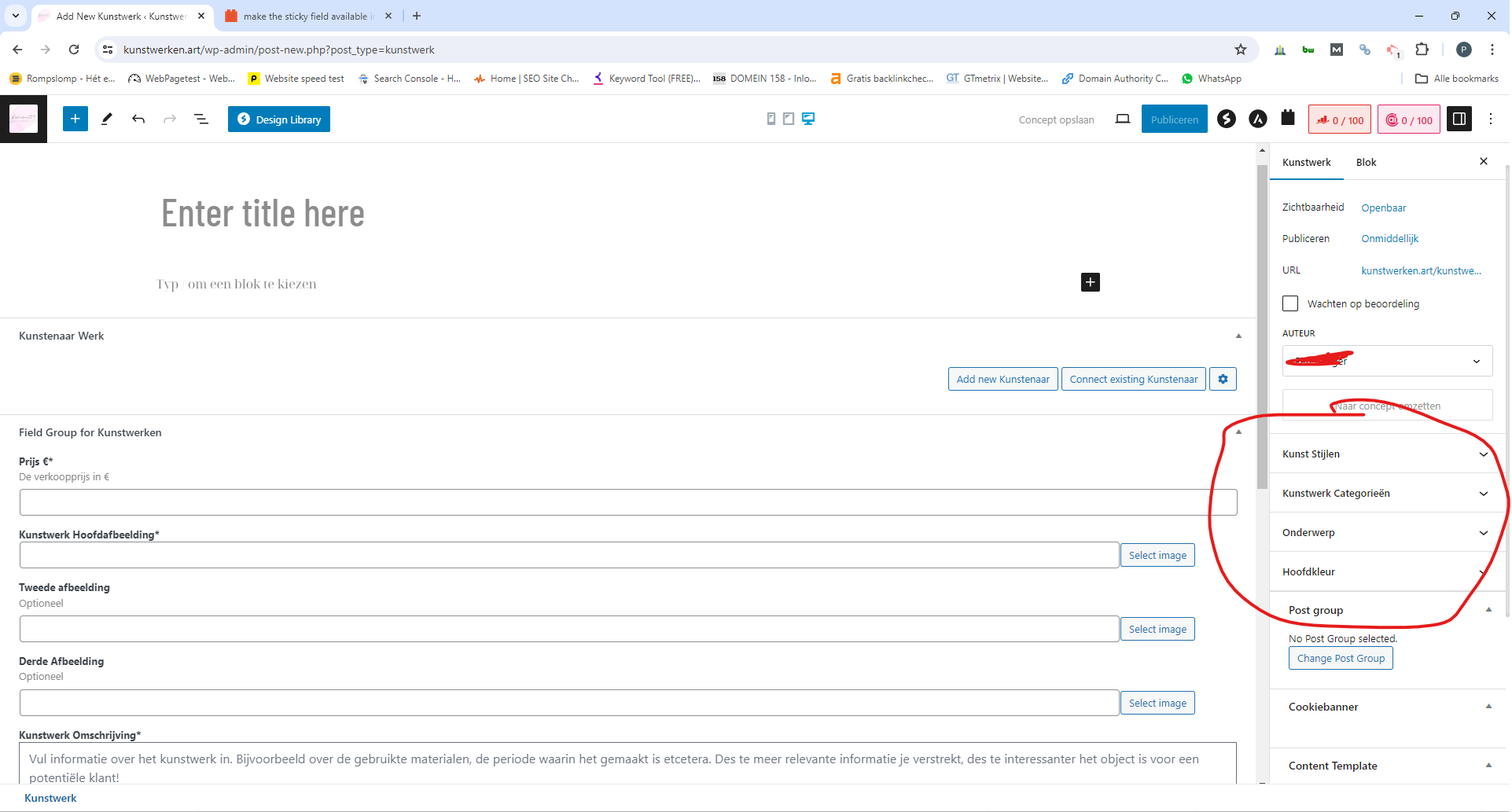
Task: Open the black clipboard plugin icon
Action: [x=1288, y=118]
